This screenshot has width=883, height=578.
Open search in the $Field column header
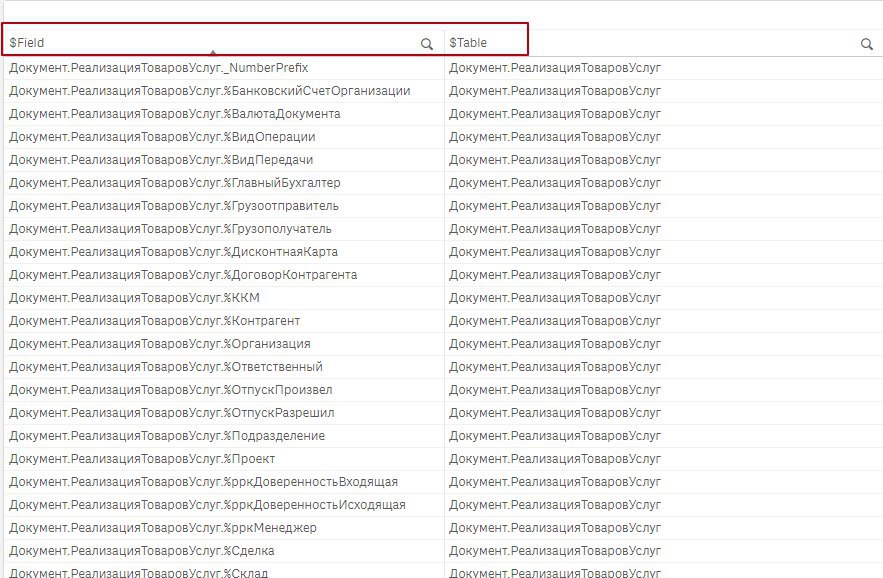tap(427, 44)
